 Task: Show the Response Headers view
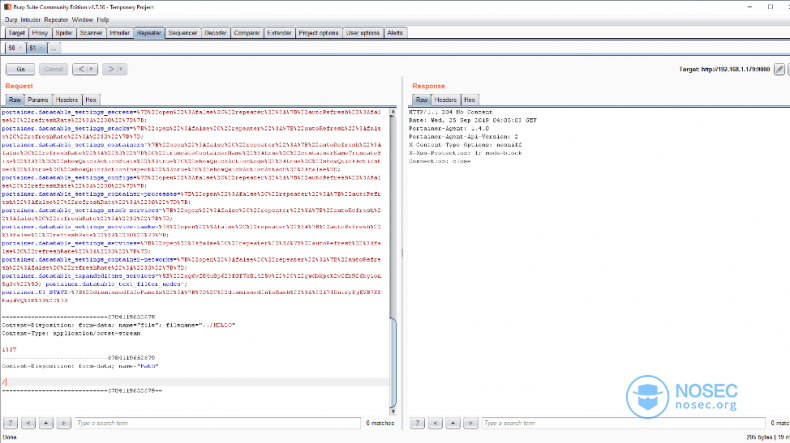point(445,100)
